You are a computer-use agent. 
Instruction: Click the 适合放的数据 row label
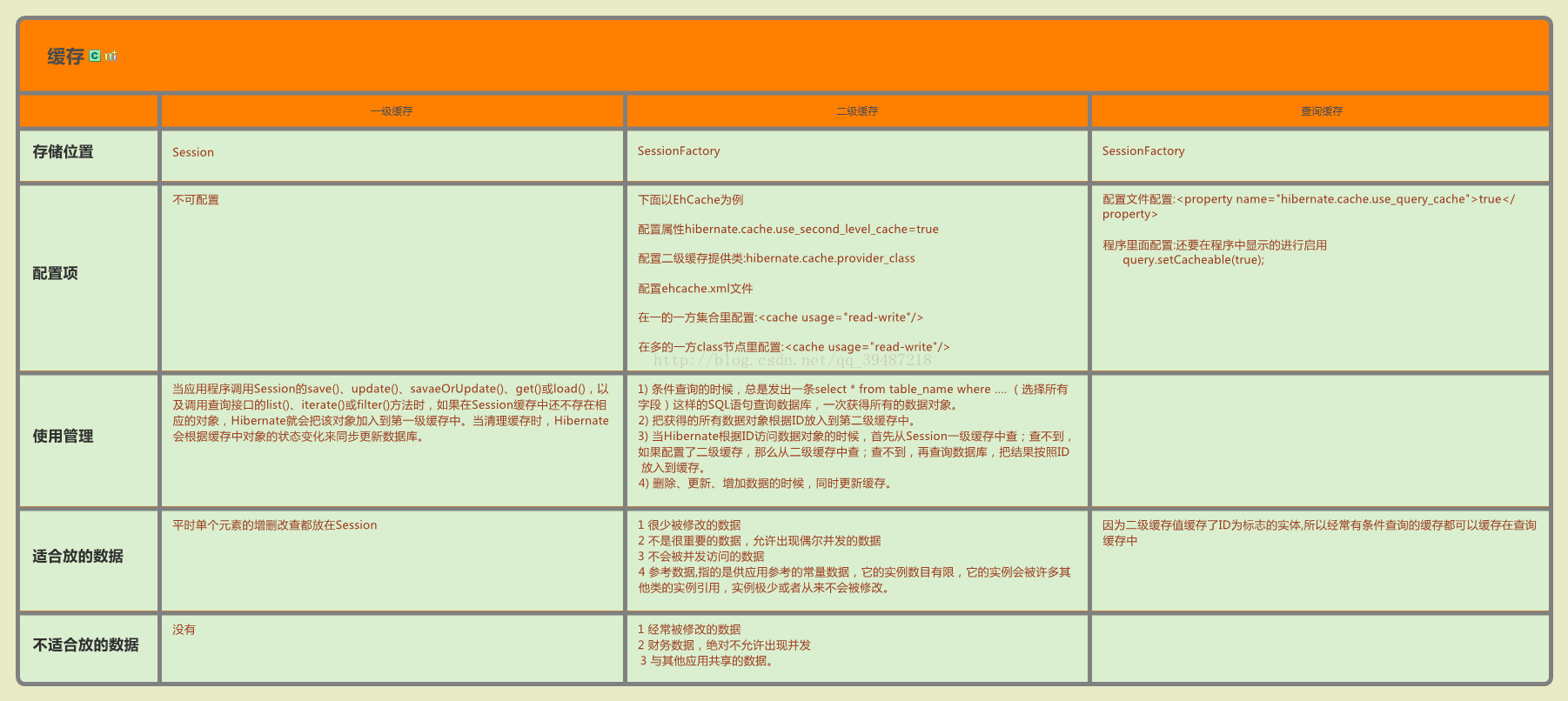pyautogui.click(x=77, y=556)
